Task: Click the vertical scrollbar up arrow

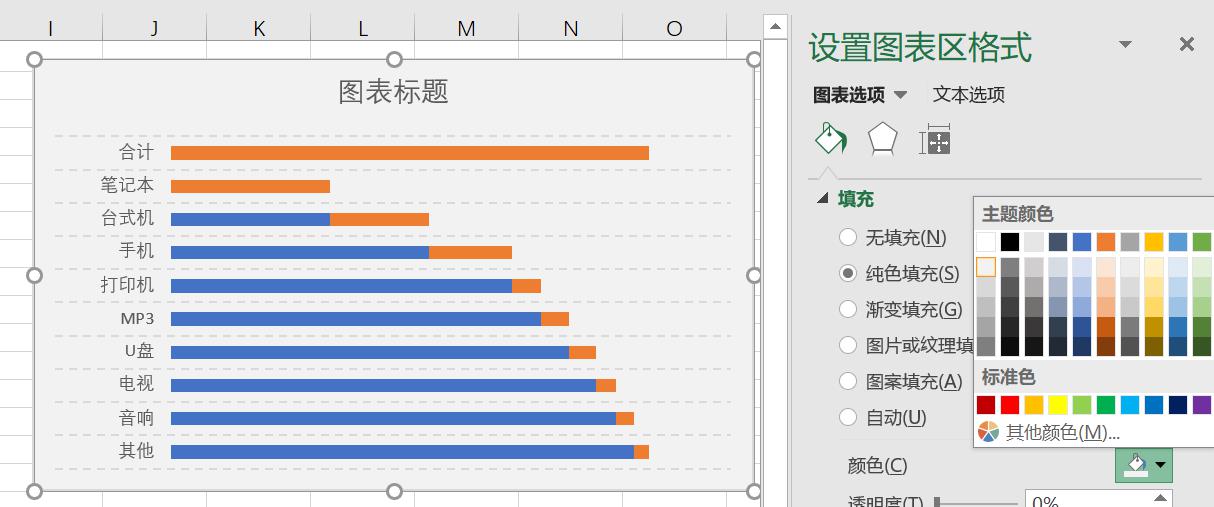Action: pos(777,26)
